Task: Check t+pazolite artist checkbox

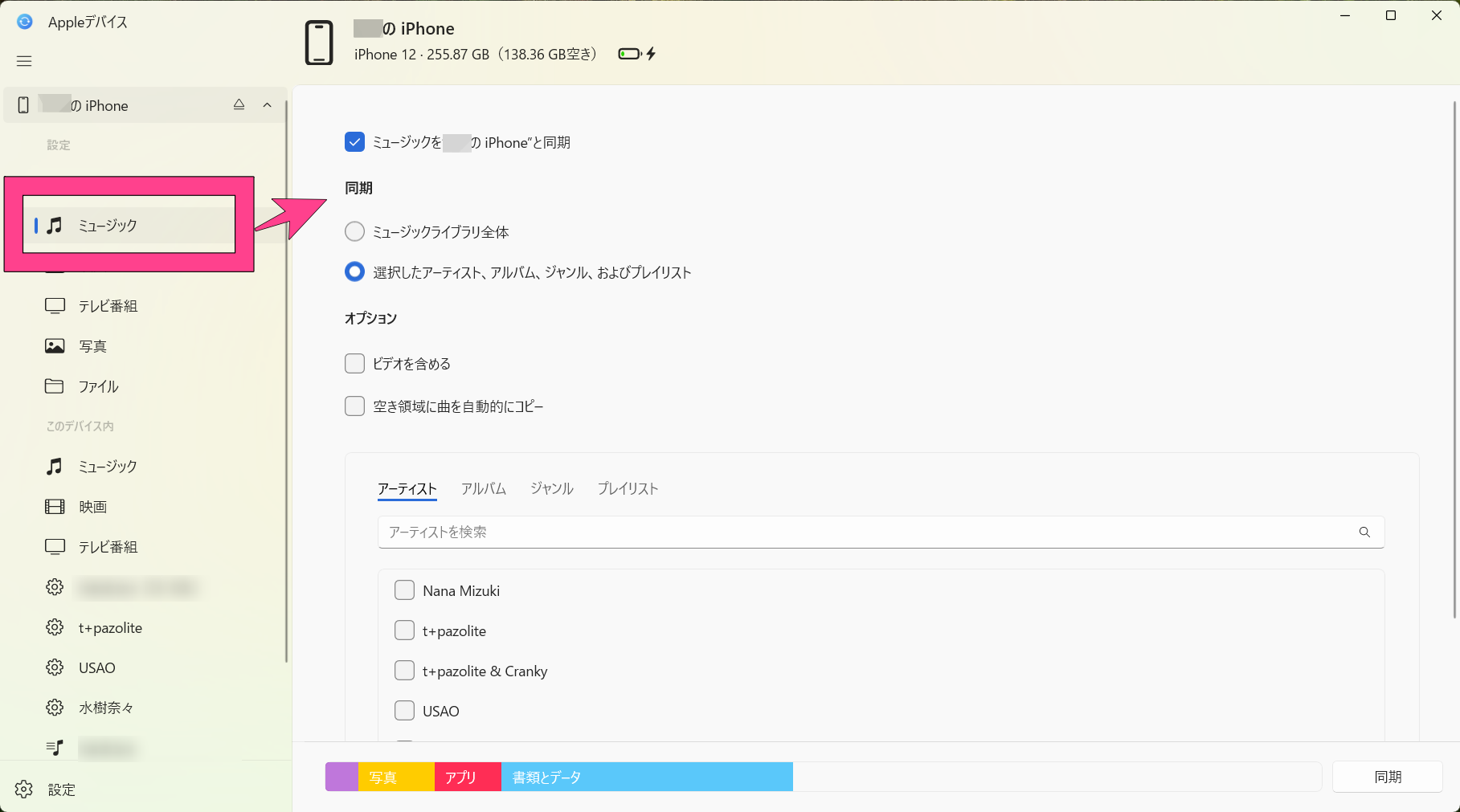Action: (x=404, y=630)
